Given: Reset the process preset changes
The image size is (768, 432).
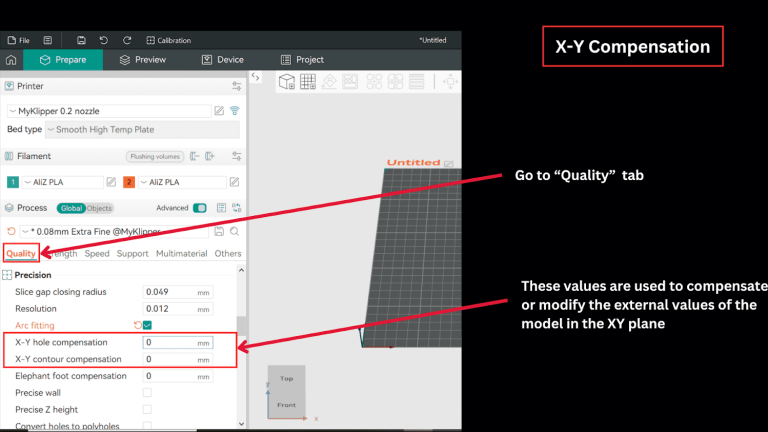Looking at the screenshot, I should click(11, 231).
